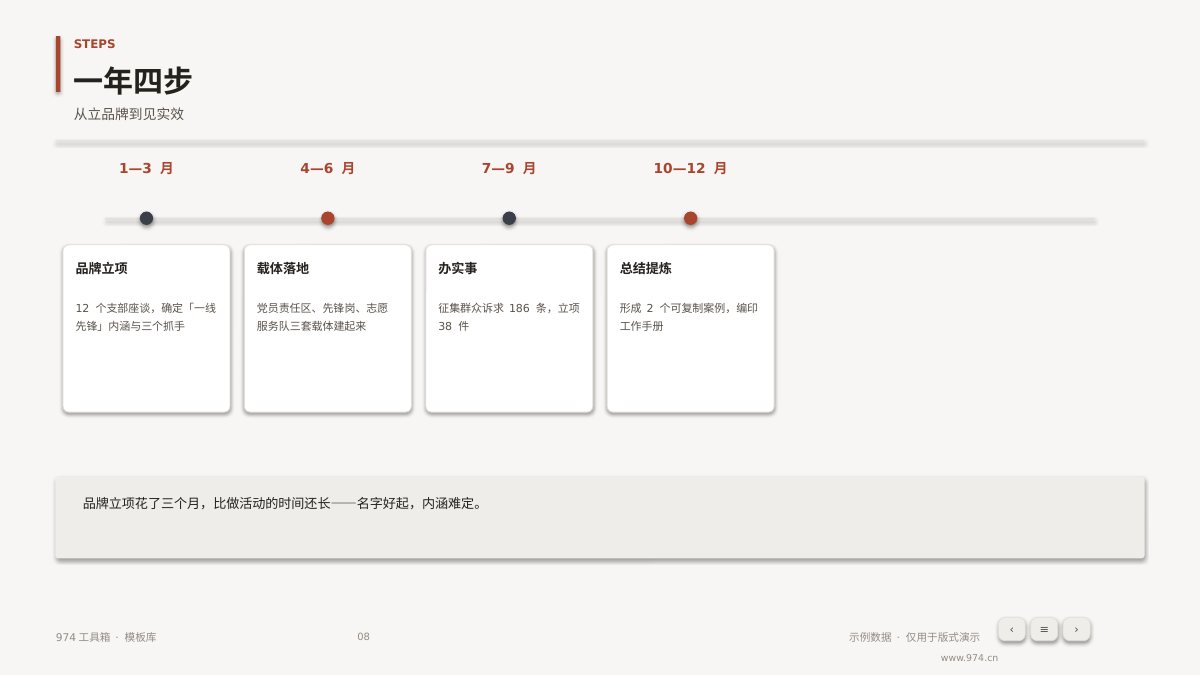The image size is (1200, 675).
Task: Click the text 形成 2 个可复制案例
Action: (x=675, y=308)
